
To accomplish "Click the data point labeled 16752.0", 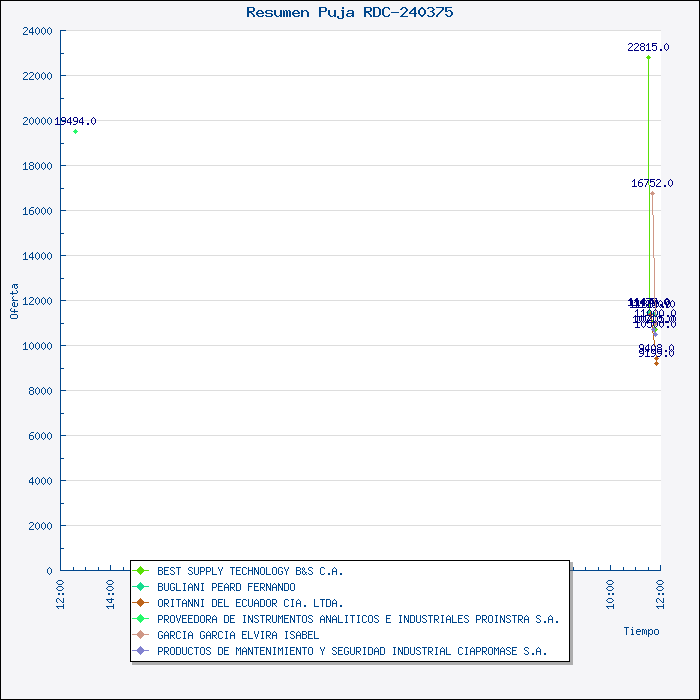I will tap(652, 193).
